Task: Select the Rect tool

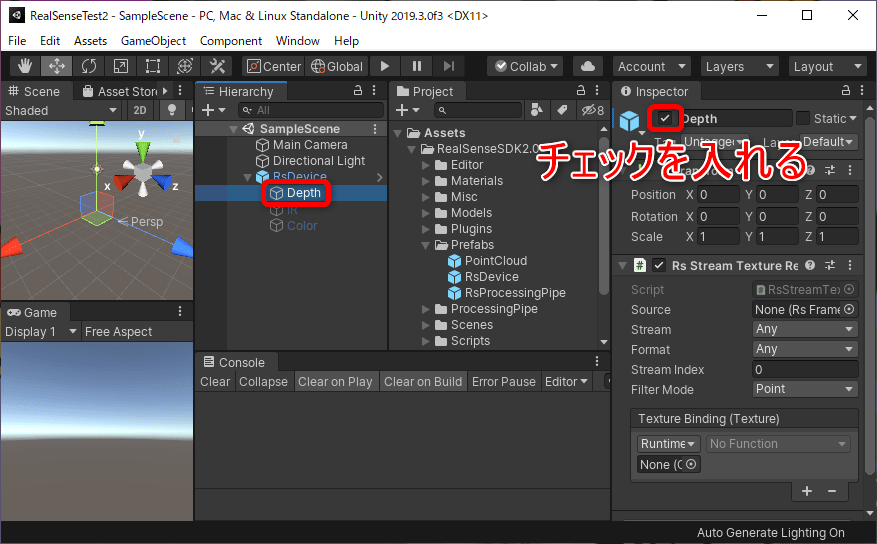Action: point(152,67)
